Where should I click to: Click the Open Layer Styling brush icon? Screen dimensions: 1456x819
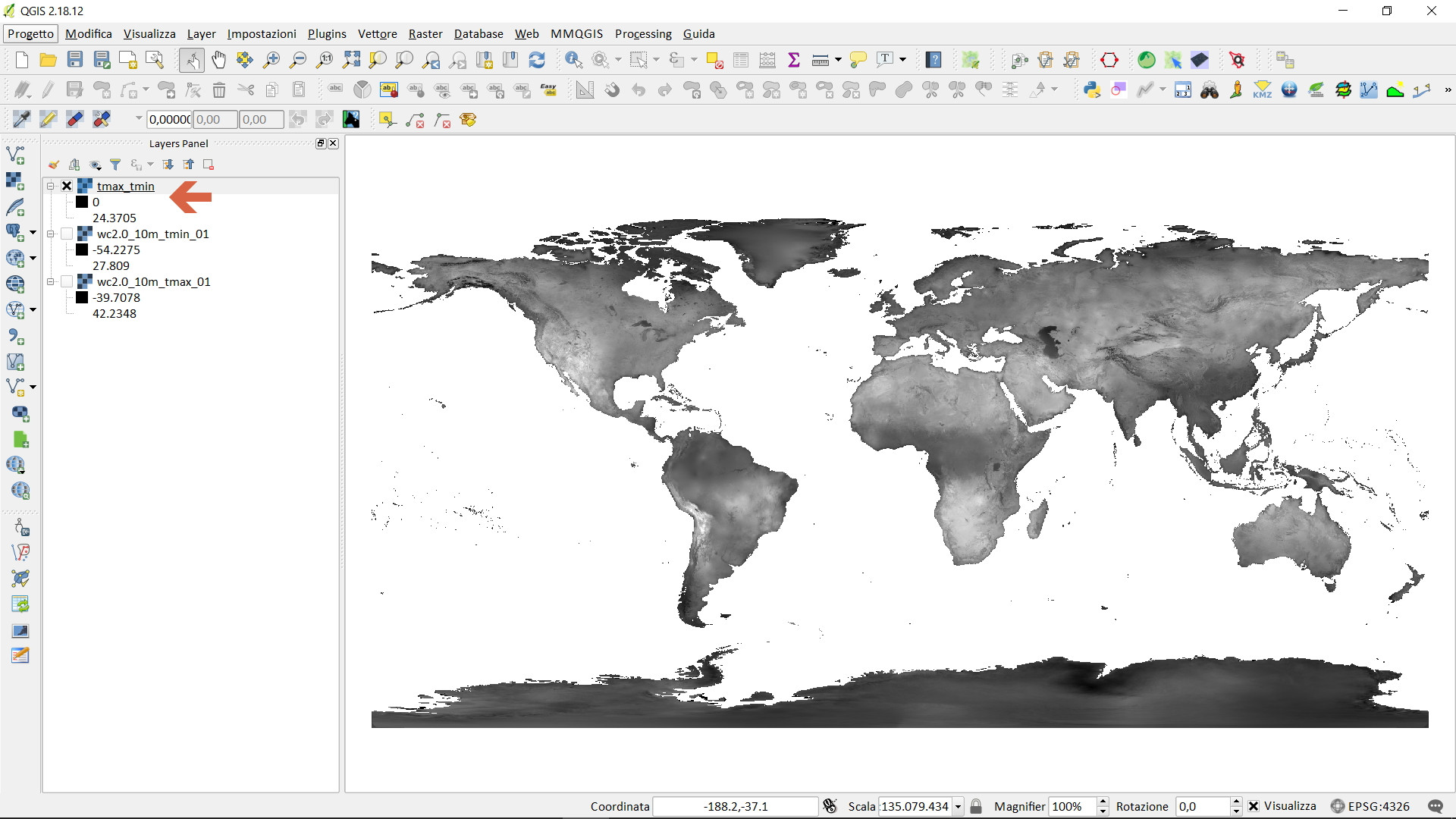coord(53,165)
